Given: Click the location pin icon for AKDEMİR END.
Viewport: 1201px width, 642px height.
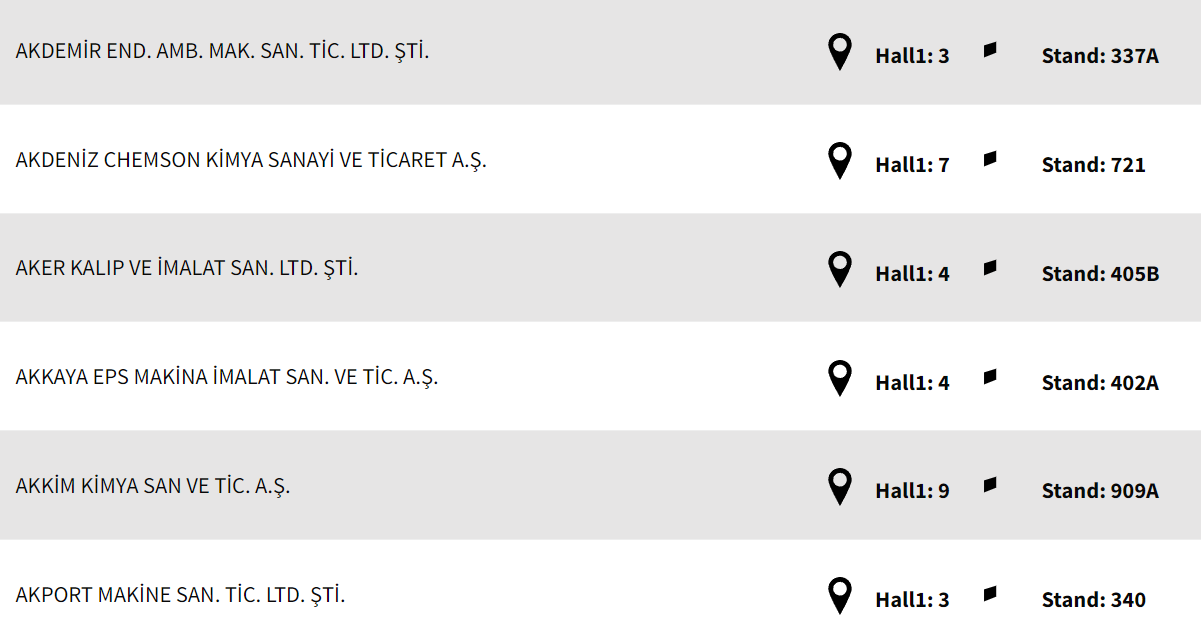Looking at the screenshot, I should 840,51.
